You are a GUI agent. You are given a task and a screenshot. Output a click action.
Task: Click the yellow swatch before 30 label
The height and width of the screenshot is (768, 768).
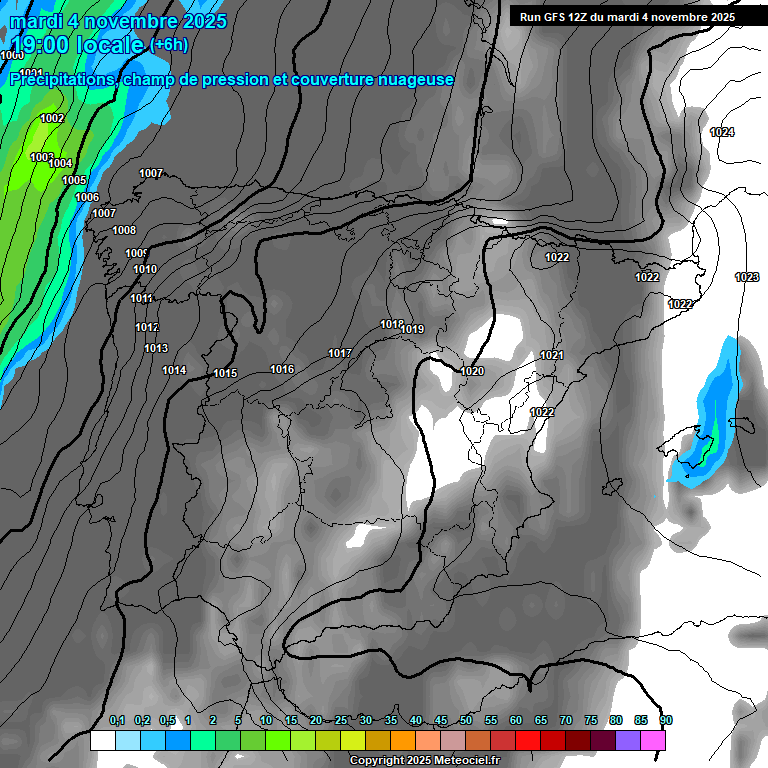[x=353, y=740]
